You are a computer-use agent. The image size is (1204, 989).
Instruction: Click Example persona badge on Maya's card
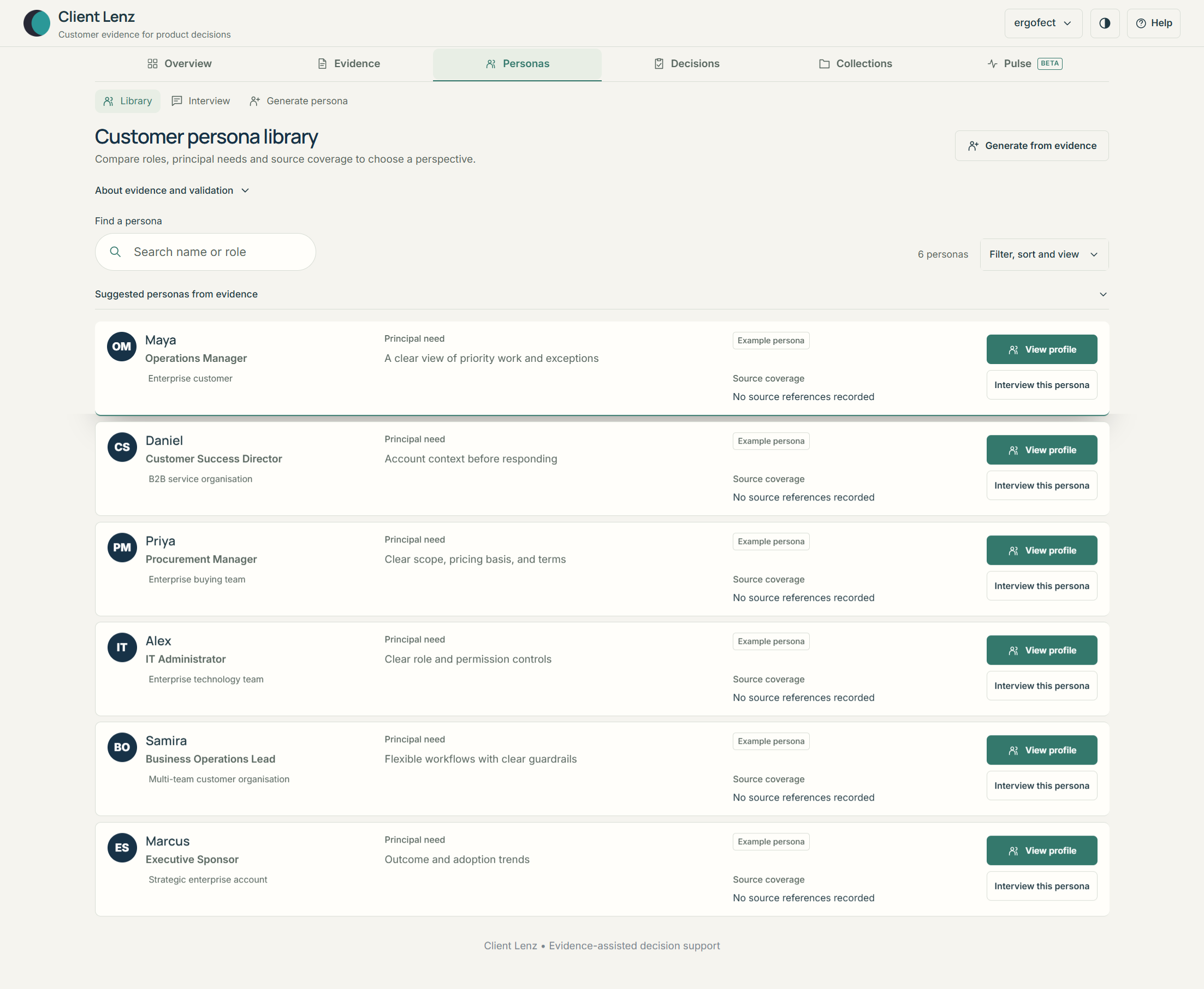pyautogui.click(x=771, y=341)
